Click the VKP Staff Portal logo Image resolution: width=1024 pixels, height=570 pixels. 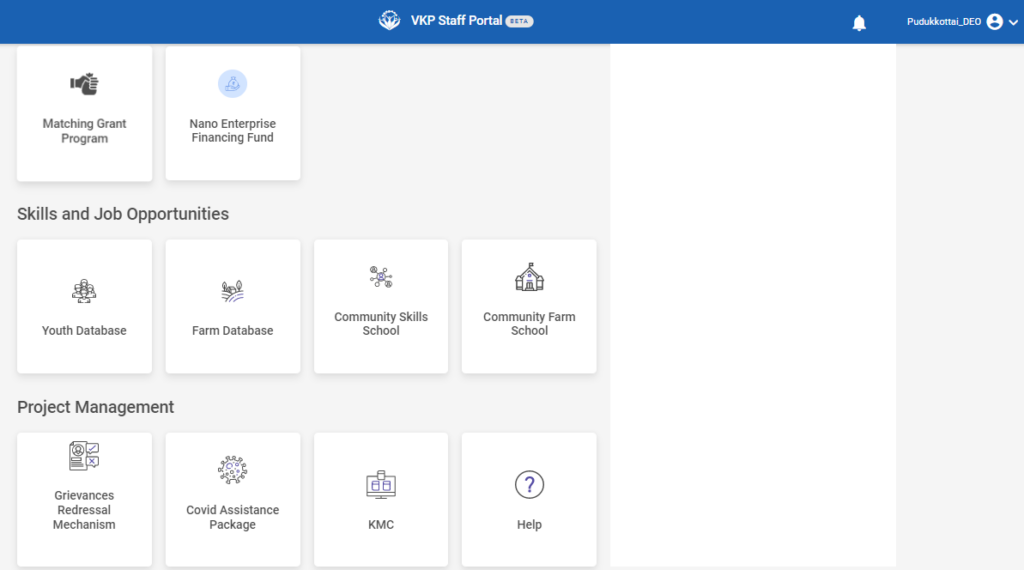(389, 21)
